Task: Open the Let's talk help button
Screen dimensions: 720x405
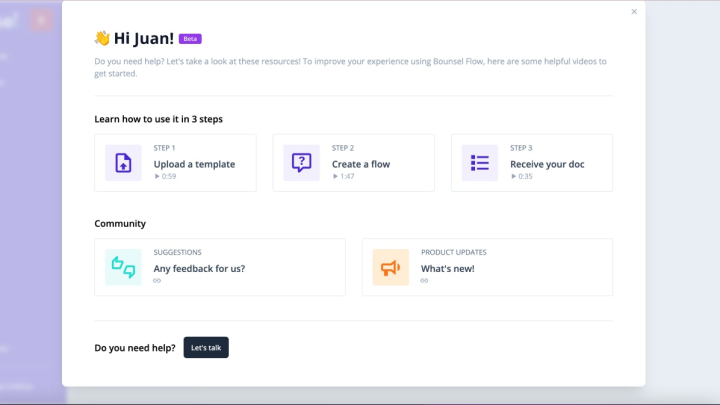Action: coord(206,348)
